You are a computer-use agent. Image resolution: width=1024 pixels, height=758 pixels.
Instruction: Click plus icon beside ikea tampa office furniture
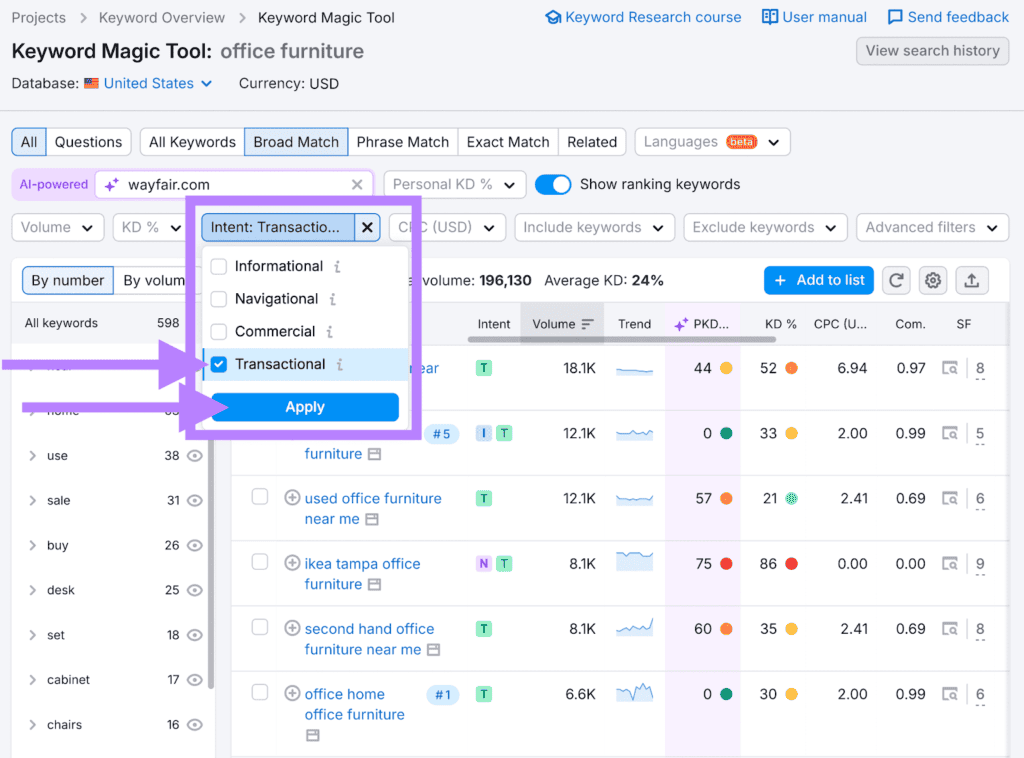pyautogui.click(x=292, y=563)
